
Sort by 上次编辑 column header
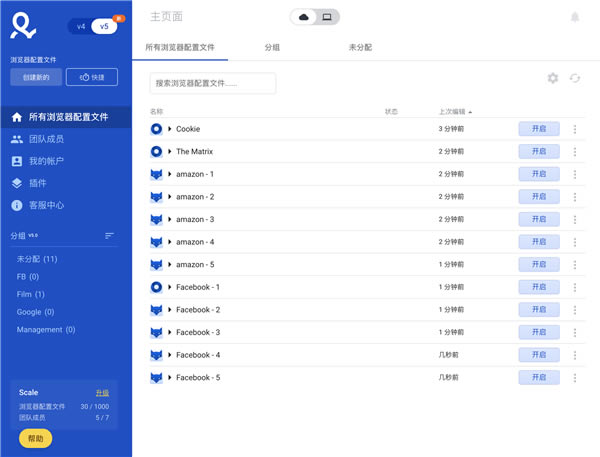[455, 112]
